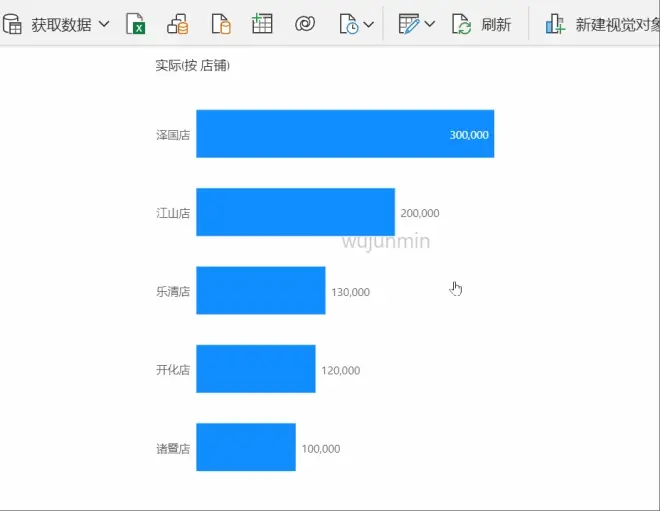Click the 200,000 data label
Image resolution: width=660 pixels, height=511 pixels.
[x=420, y=213]
